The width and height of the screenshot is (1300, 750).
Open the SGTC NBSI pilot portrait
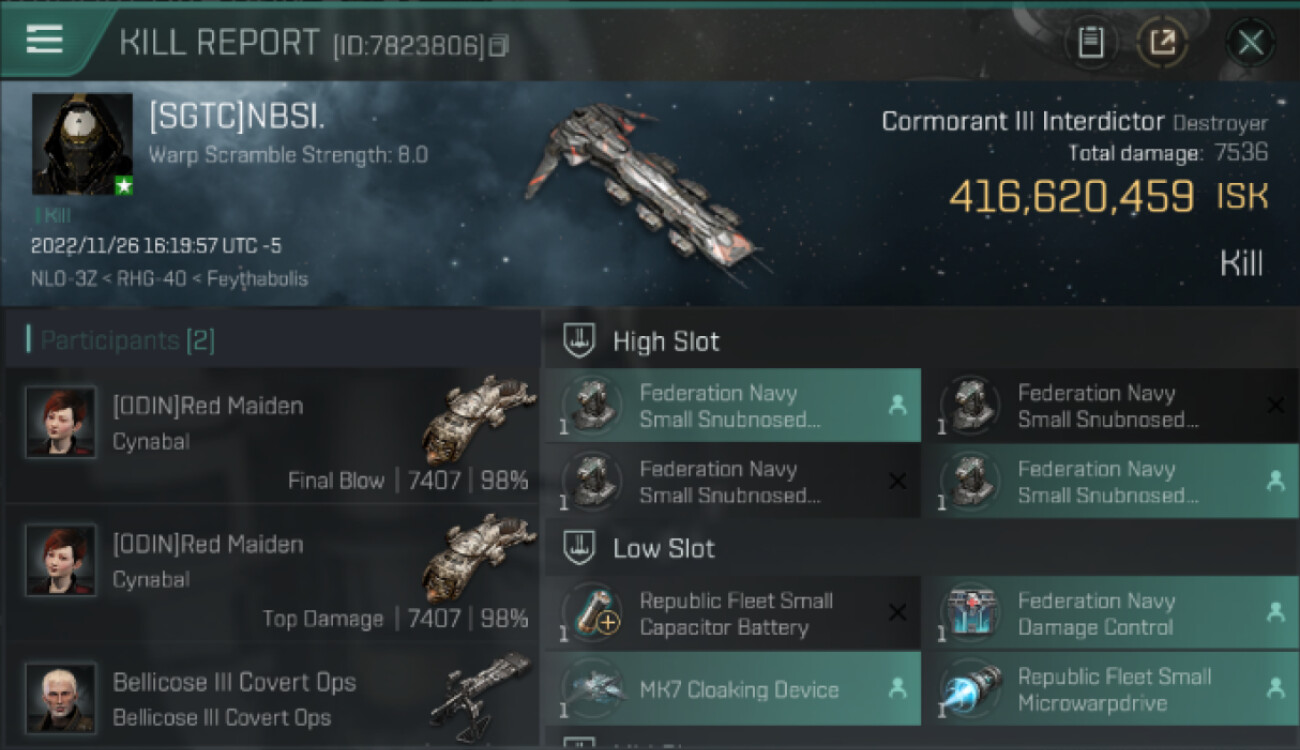click(82, 144)
